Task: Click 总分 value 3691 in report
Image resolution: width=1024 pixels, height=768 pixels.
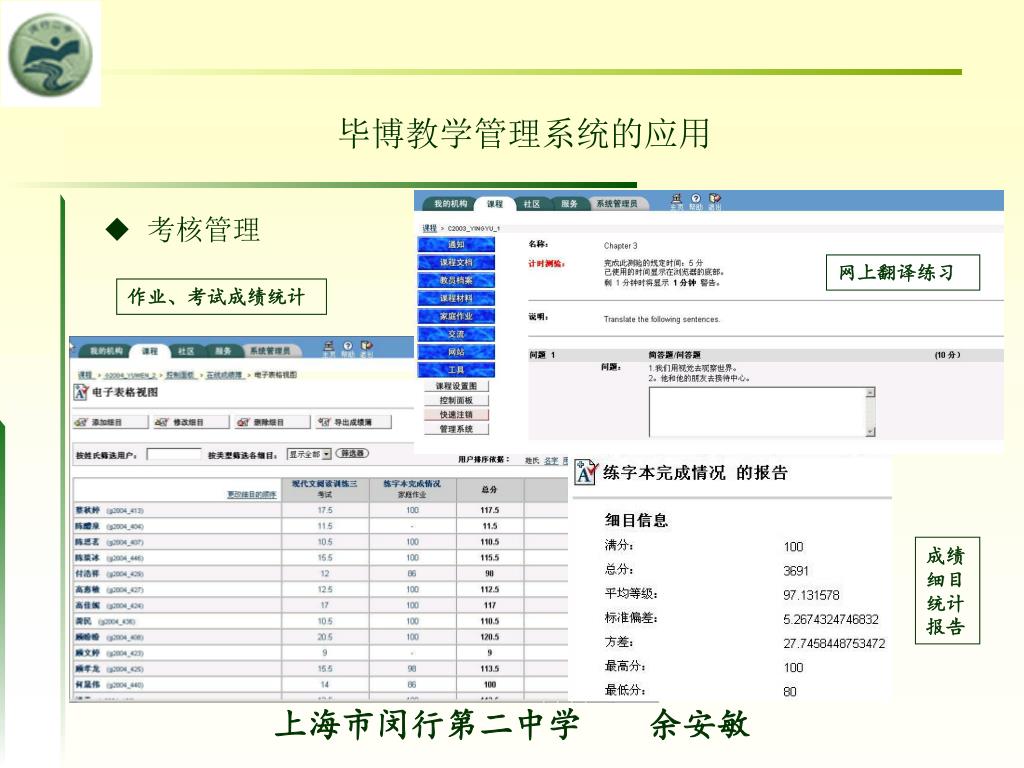Action: tap(795, 571)
